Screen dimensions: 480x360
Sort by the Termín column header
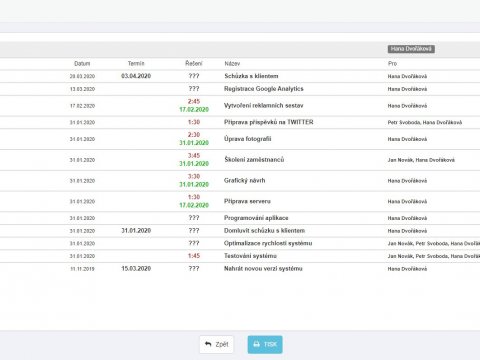(136, 63)
